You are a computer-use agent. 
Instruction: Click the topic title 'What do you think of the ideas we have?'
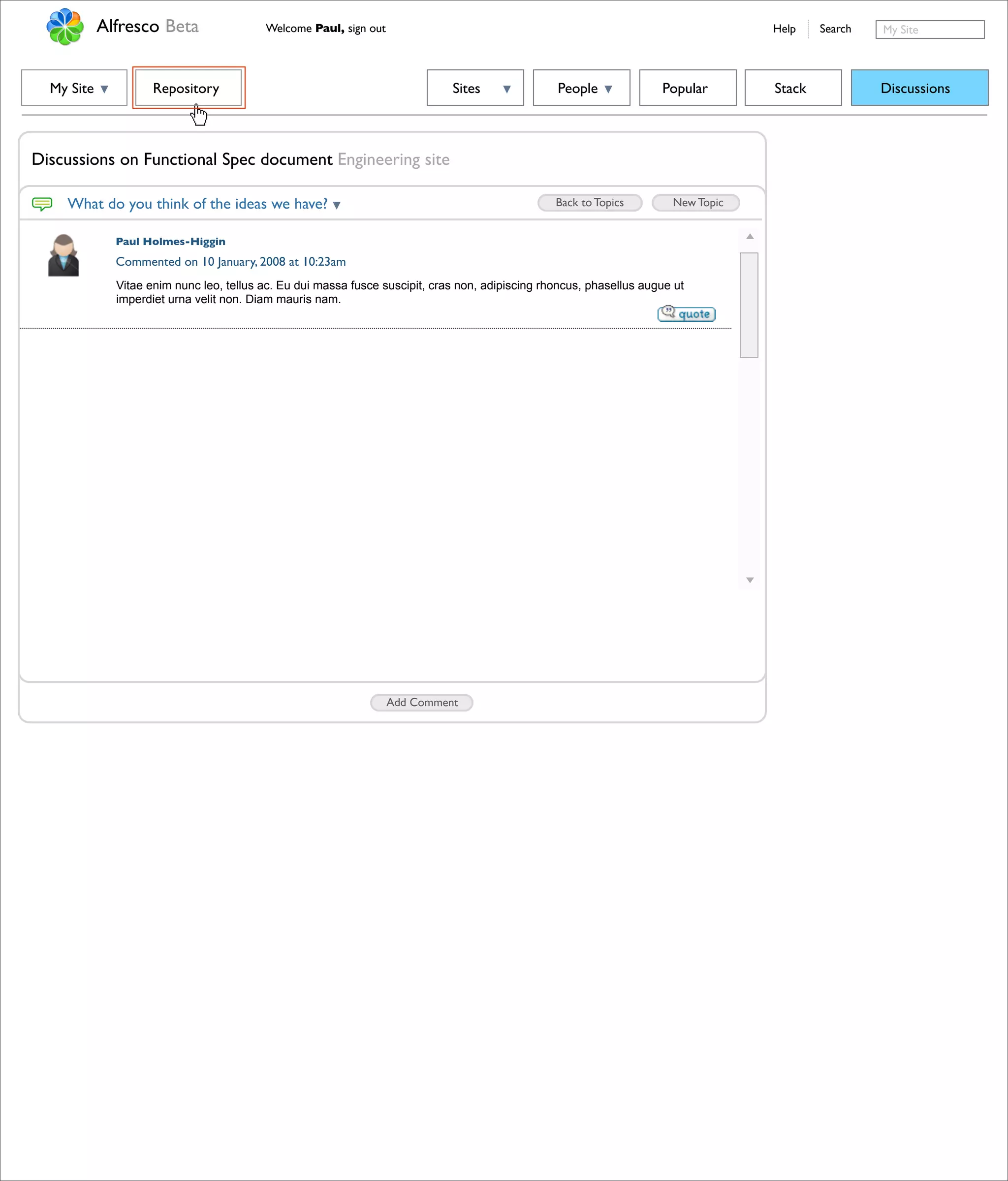tap(197, 204)
